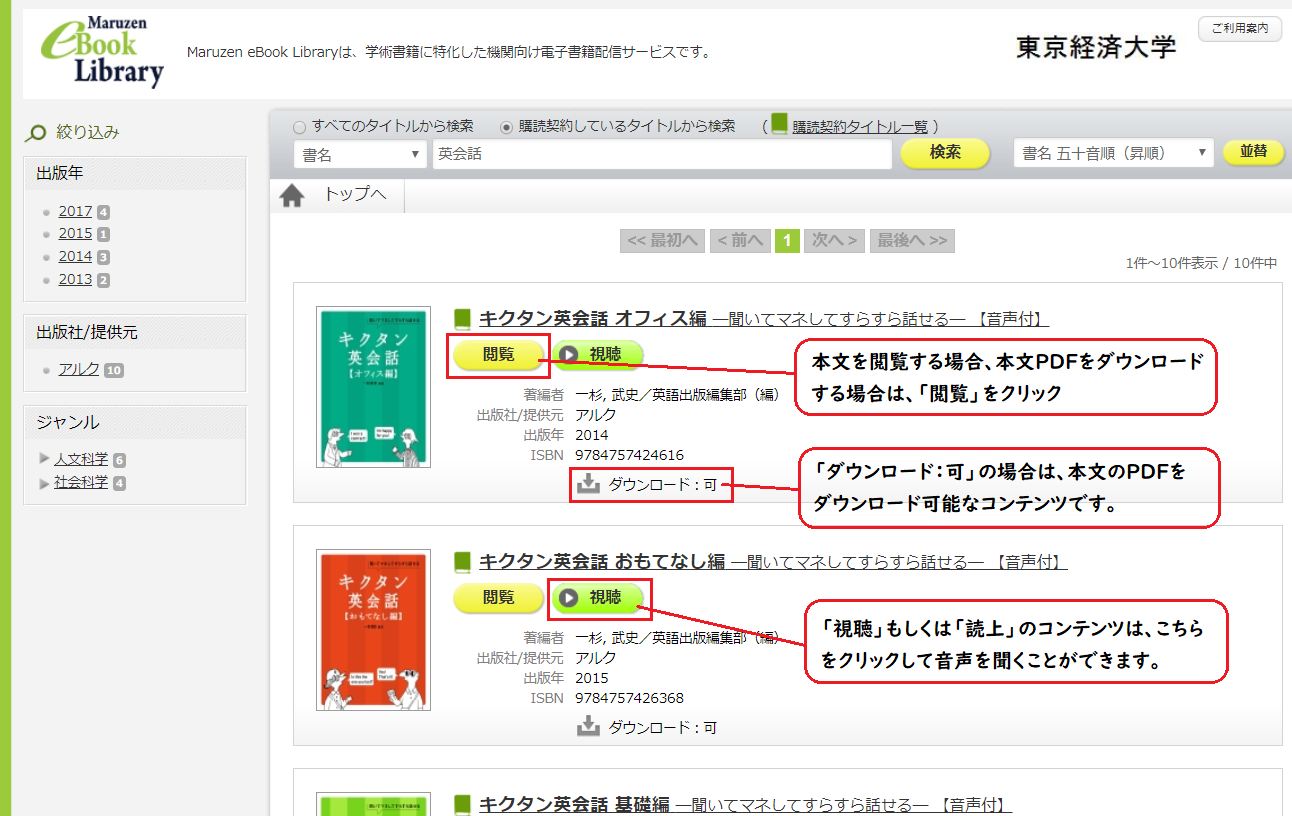Click book icon before キクタン英会話 おもてなし編 title
This screenshot has height=816, width=1292.
[462, 562]
